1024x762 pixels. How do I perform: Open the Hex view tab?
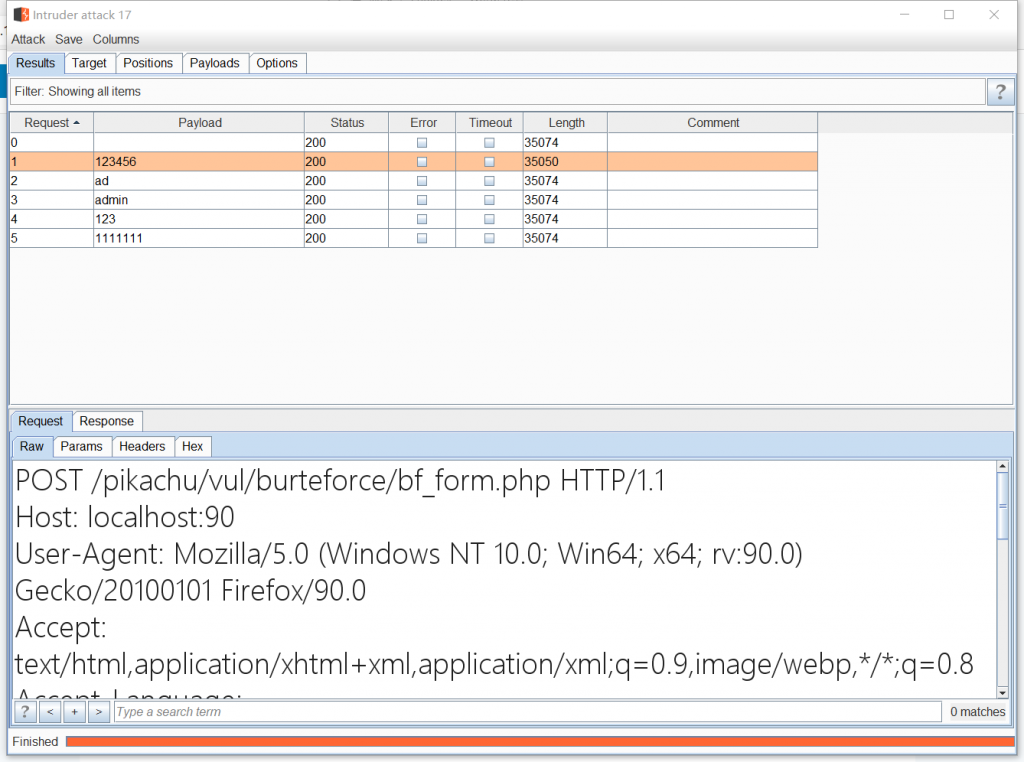click(x=192, y=446)
